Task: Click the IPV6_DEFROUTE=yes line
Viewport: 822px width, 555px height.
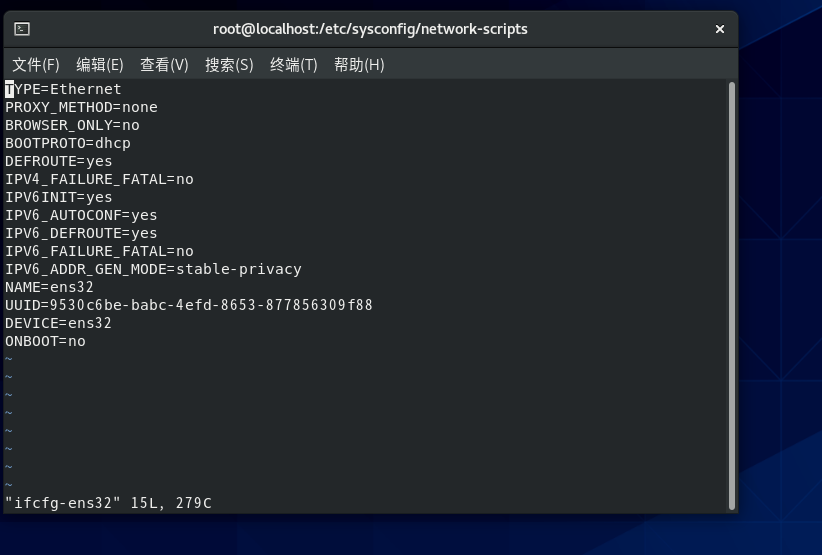Action: pyautogui.click(x=81, y=233)
